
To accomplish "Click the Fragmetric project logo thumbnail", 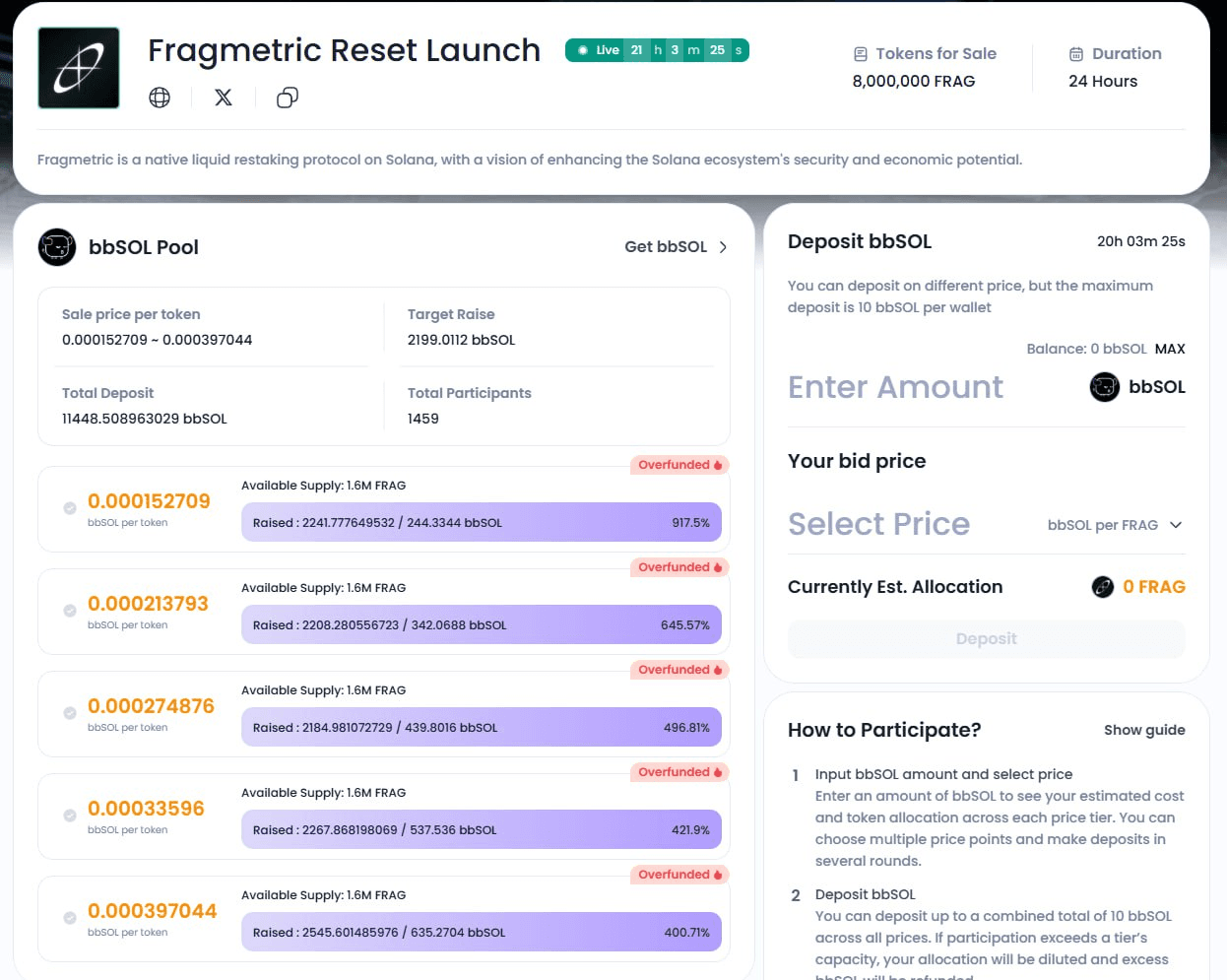I will point(79,68).
